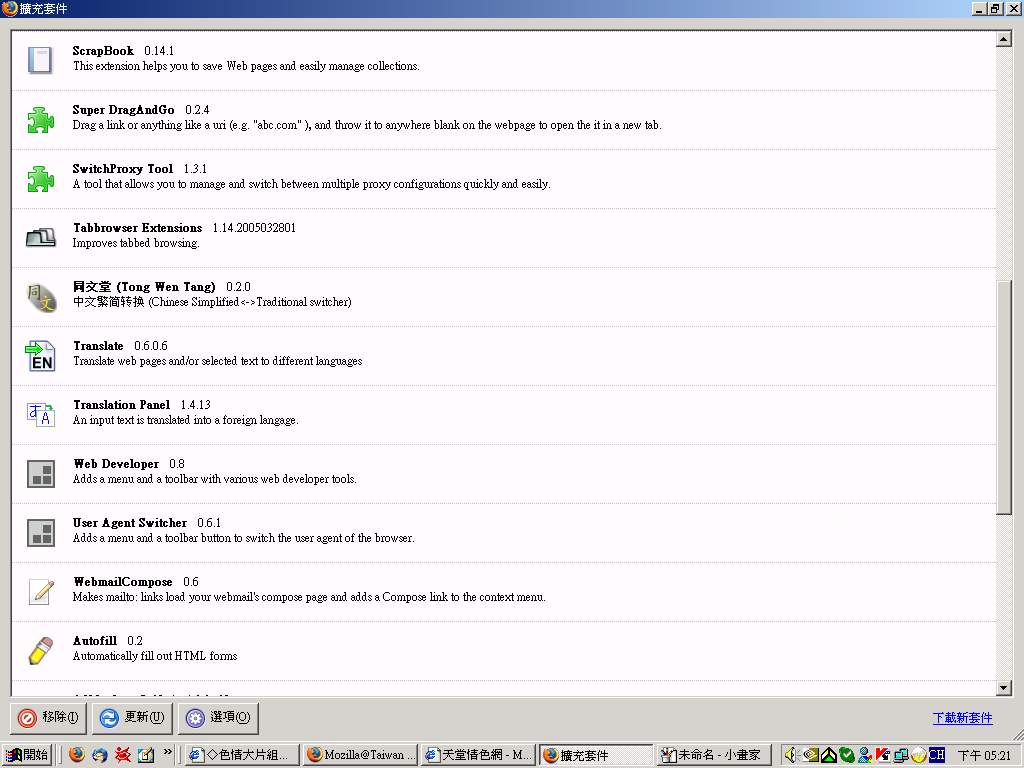Click the Translation Panel icon
This screenshot has height=768, width=1024.
click(40, 414)
